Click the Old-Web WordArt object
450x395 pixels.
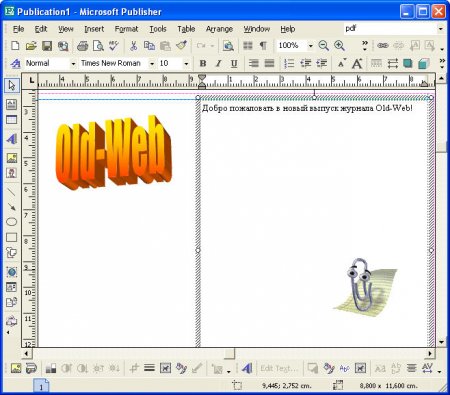coord(113,152)
